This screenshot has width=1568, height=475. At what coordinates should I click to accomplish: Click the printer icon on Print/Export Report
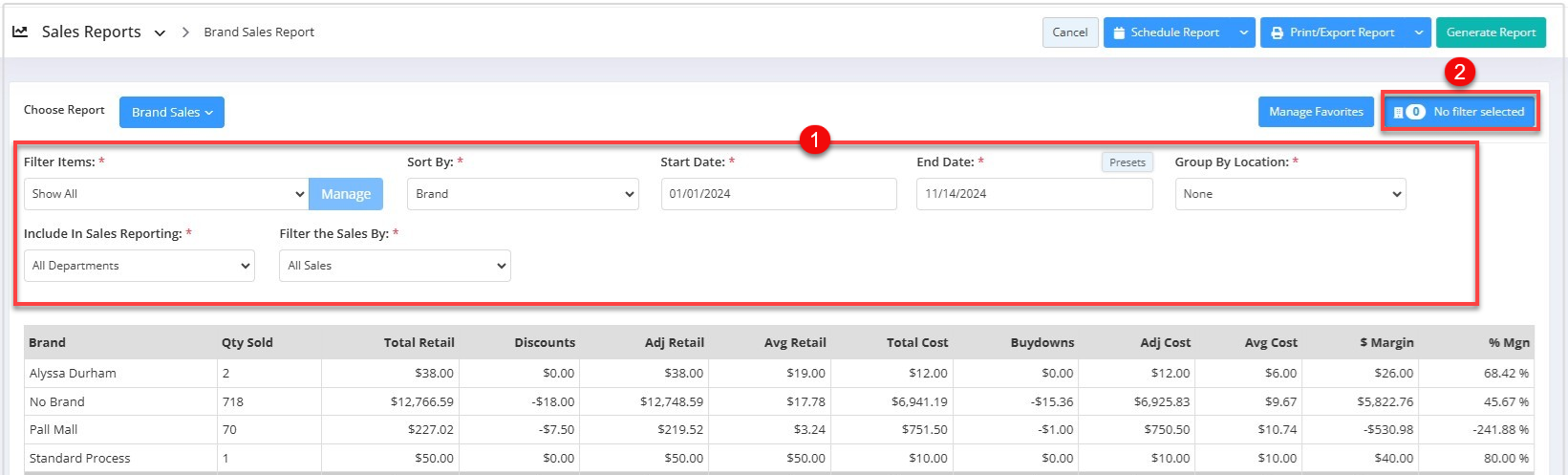1277,32
